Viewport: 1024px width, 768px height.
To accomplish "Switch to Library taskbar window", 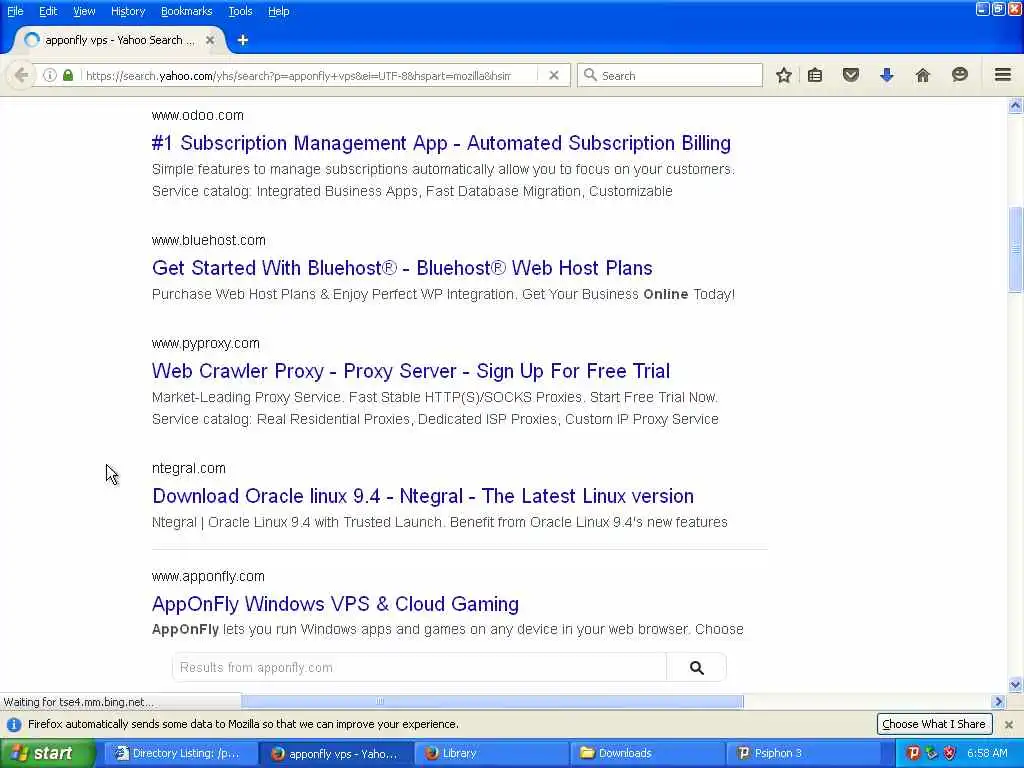I will click(492, 753).
